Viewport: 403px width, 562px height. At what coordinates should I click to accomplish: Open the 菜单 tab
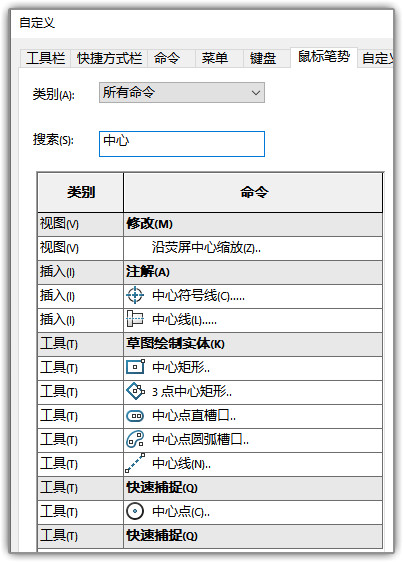214,58
